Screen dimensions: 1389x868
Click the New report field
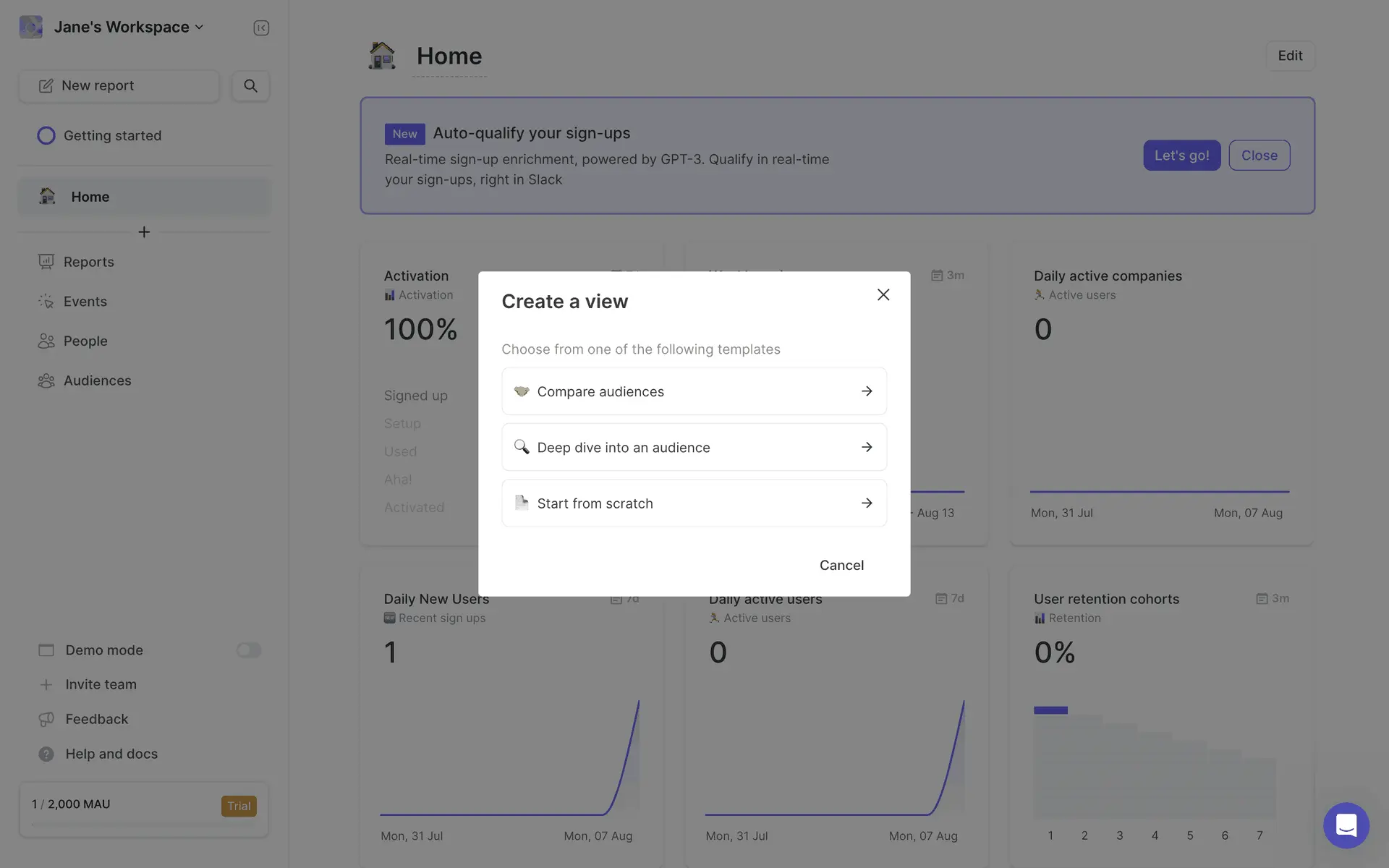[119, 85]
